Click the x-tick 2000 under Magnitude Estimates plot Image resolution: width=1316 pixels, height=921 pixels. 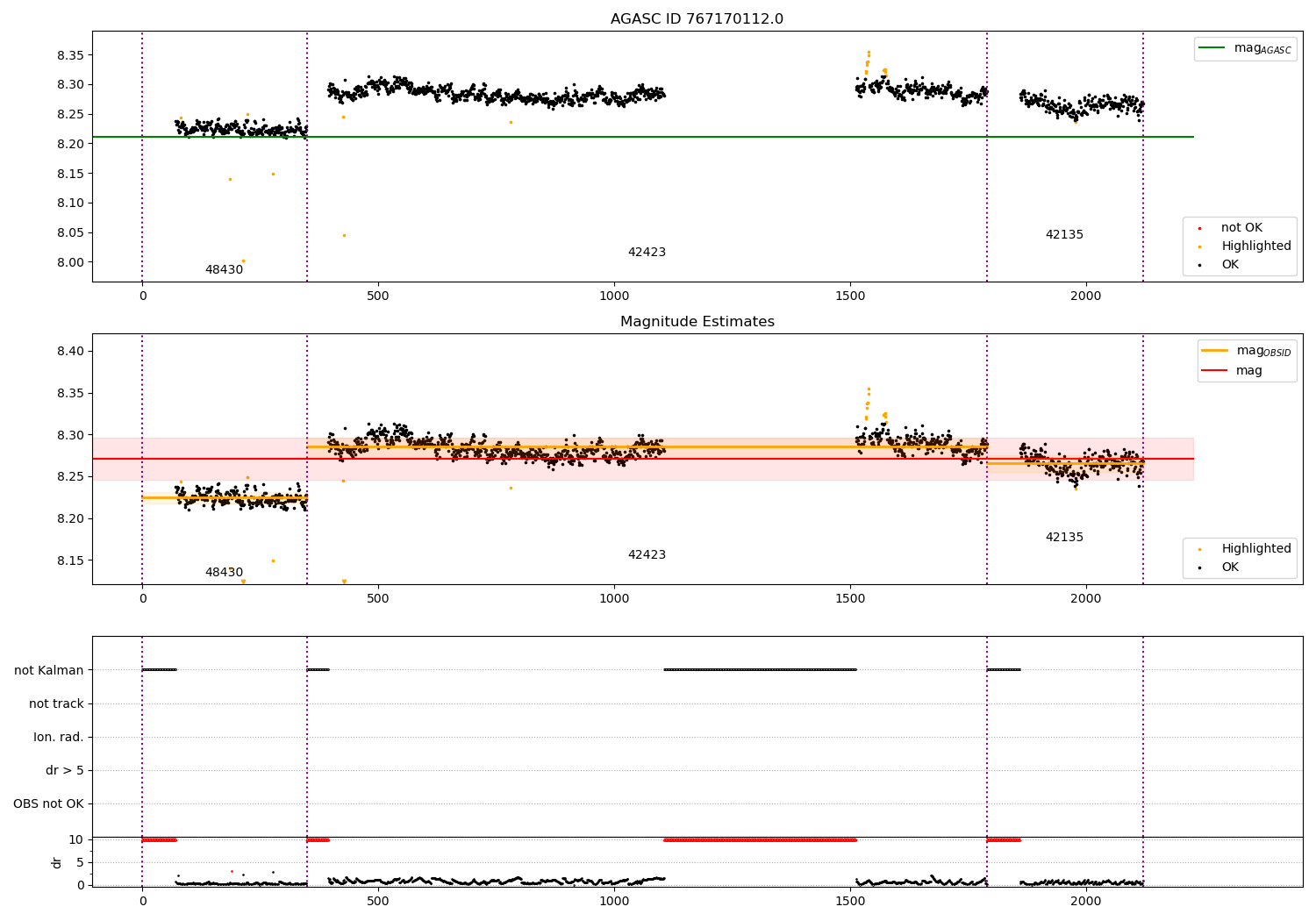(x=1086, y=599)
